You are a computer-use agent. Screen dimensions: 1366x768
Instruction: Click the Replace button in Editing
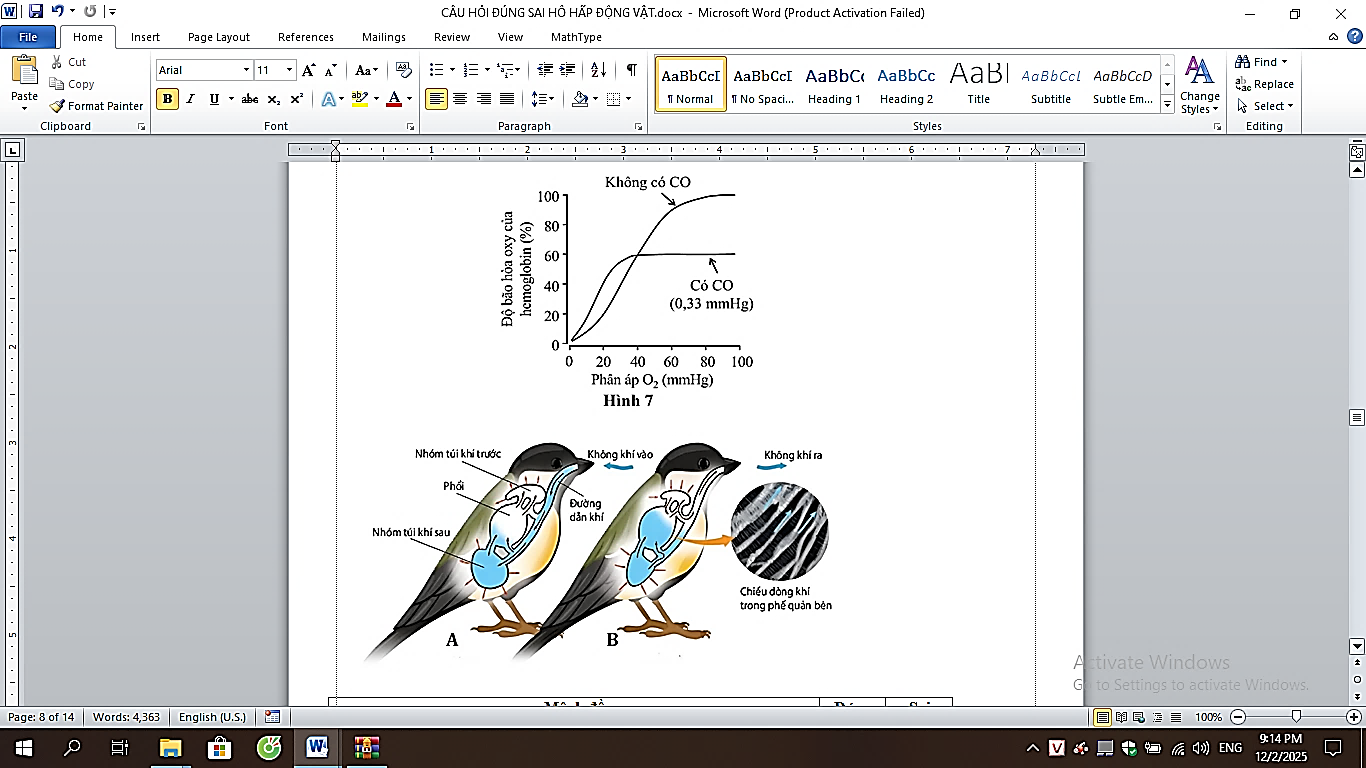(x=1265, y=84)
